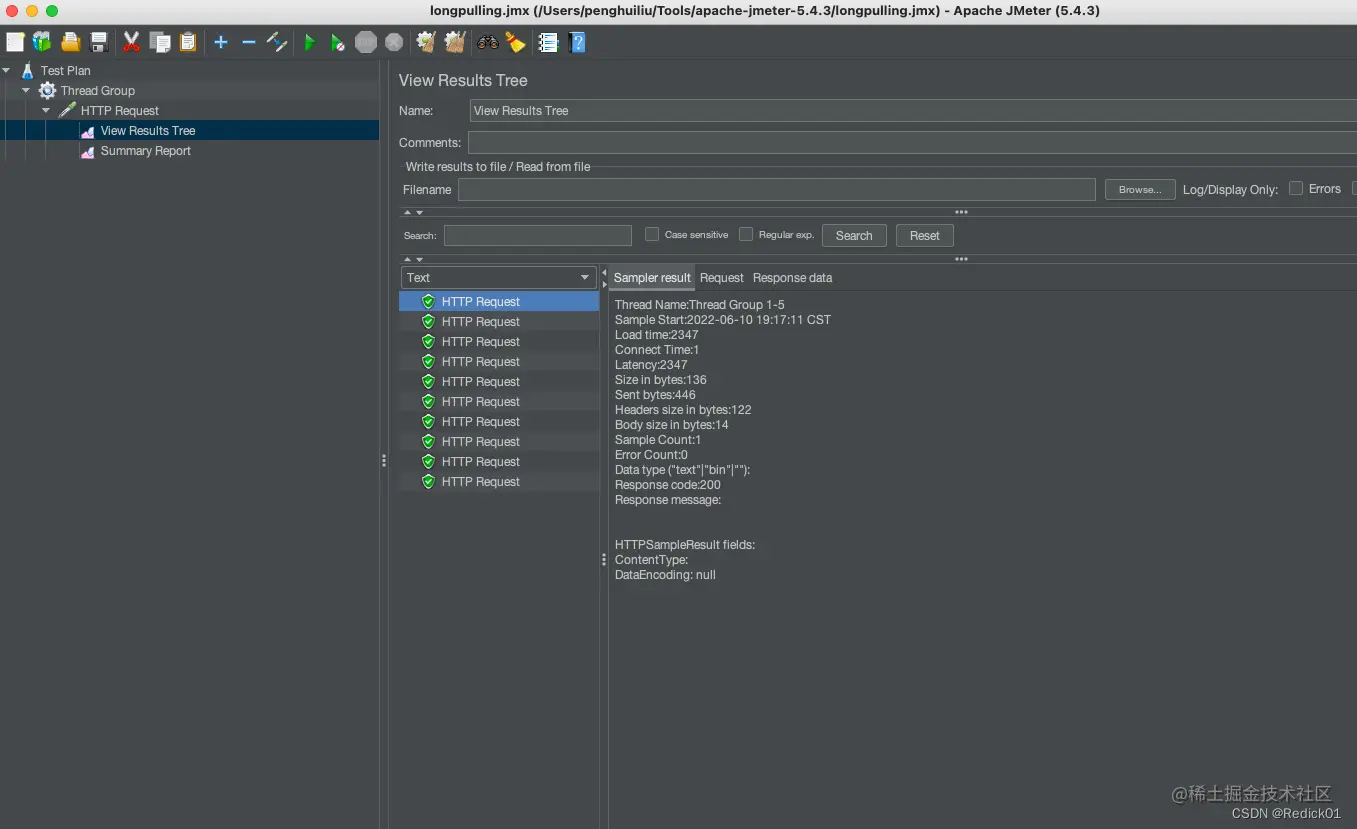Clear results with single-broom gear icon
This screenshot has width=1357, height=829.
[x=426, y=42]
